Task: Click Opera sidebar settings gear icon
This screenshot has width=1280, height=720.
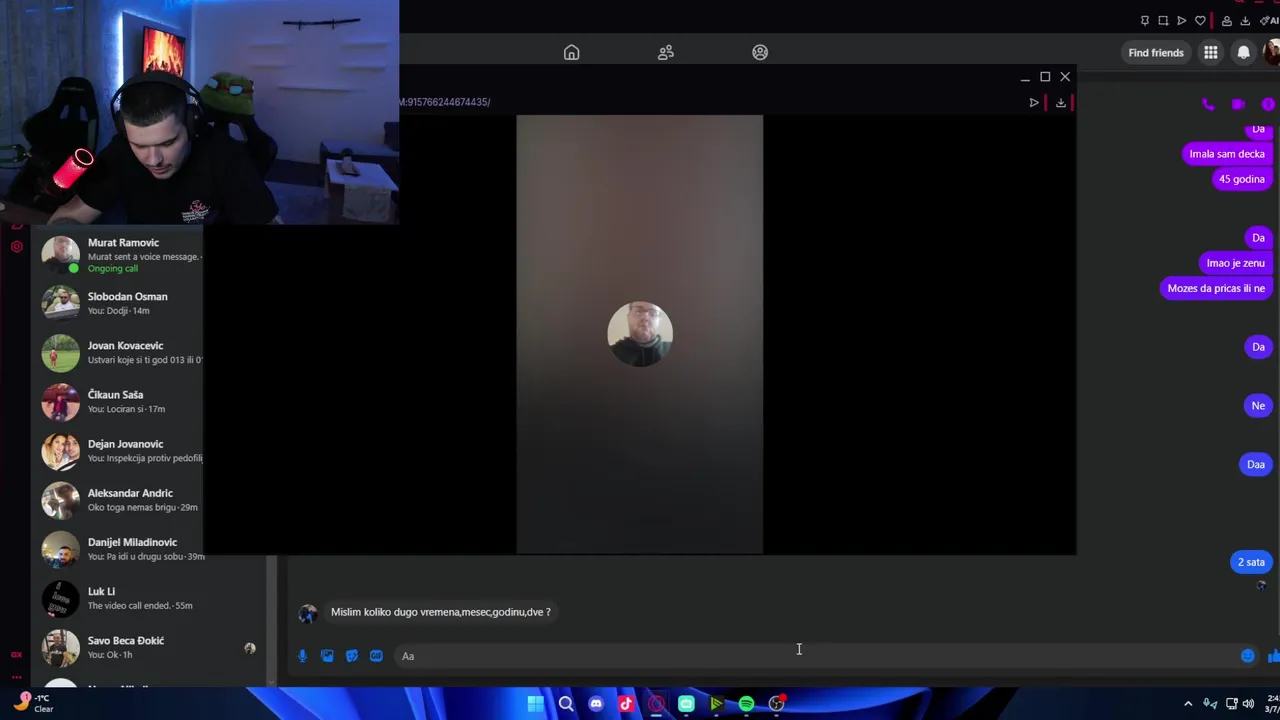Action: (16, 246)
